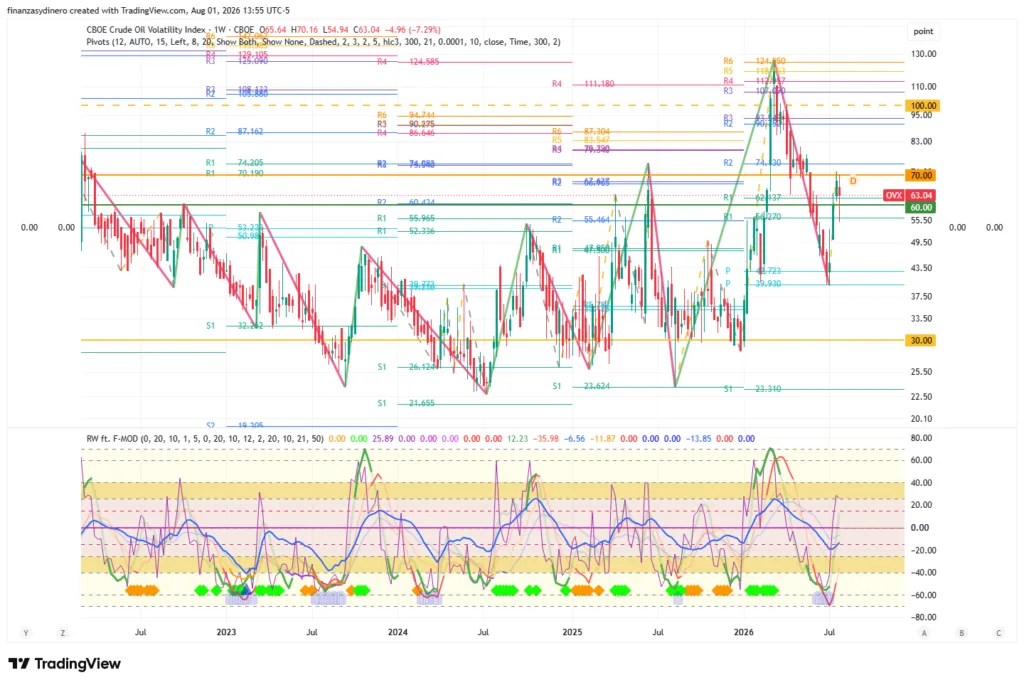Screen dimensions: 1024x685
Task: Click the 20.10 price scale label
Action: [921, 419]
